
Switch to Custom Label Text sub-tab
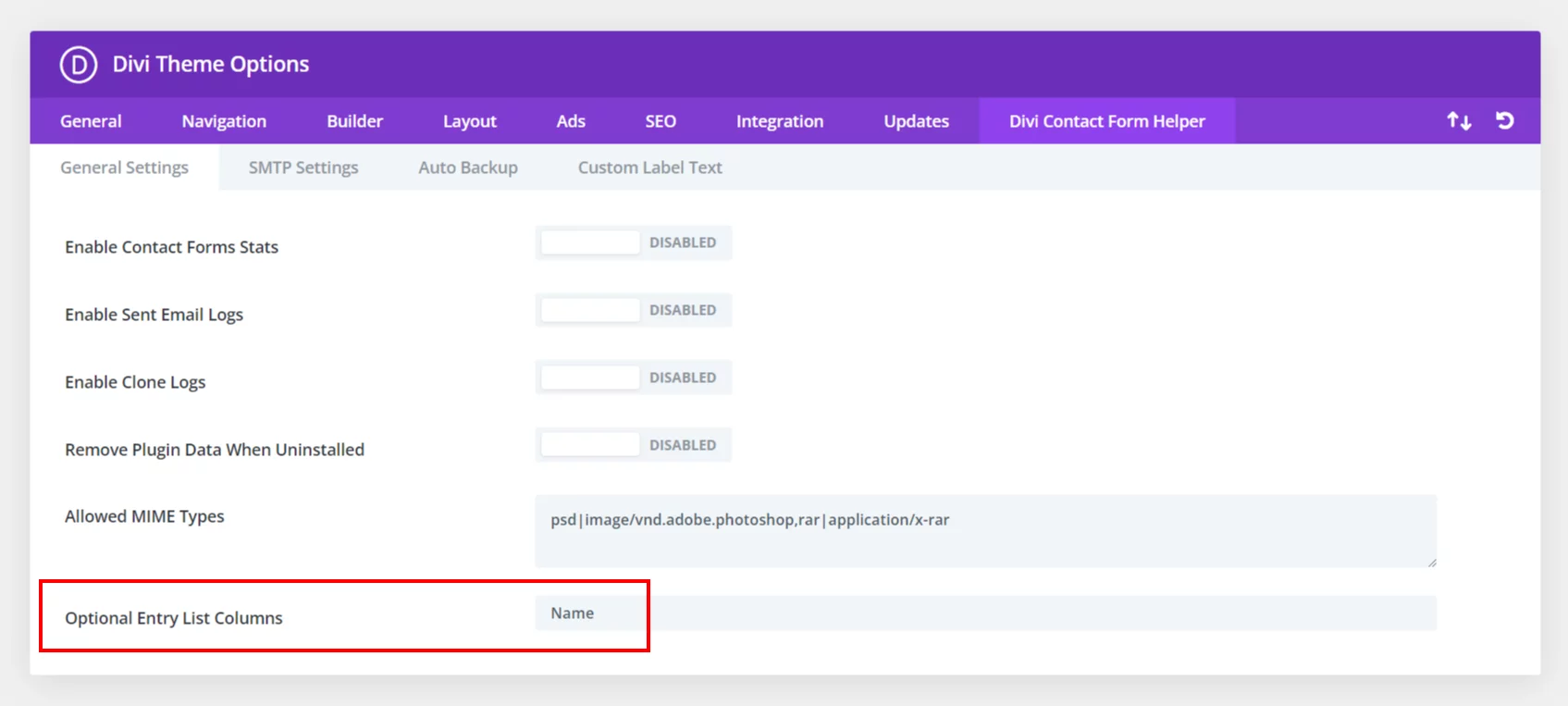(x=650, y=167)
